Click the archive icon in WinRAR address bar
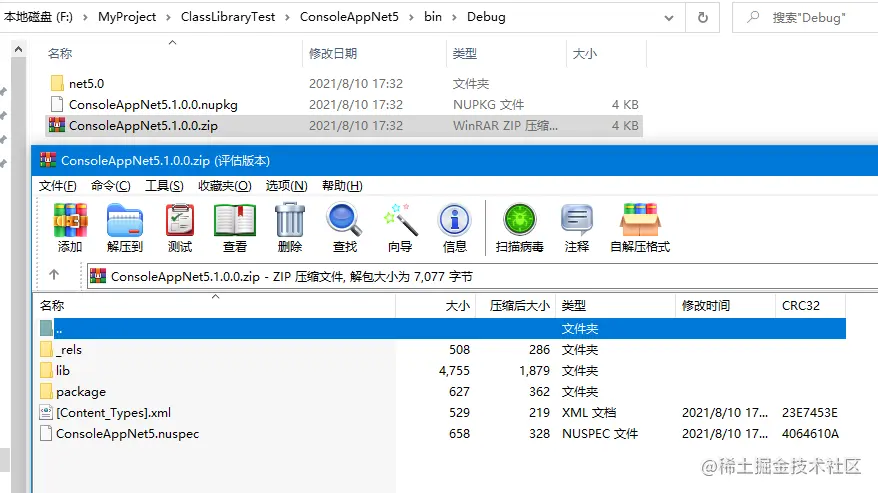878x493 pixels. click(98, 276)
